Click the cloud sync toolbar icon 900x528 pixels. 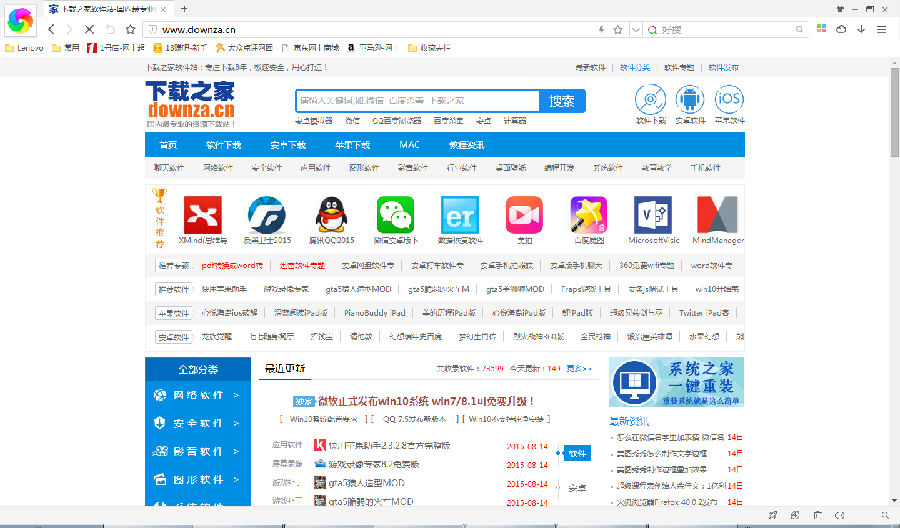pos(841,29)
